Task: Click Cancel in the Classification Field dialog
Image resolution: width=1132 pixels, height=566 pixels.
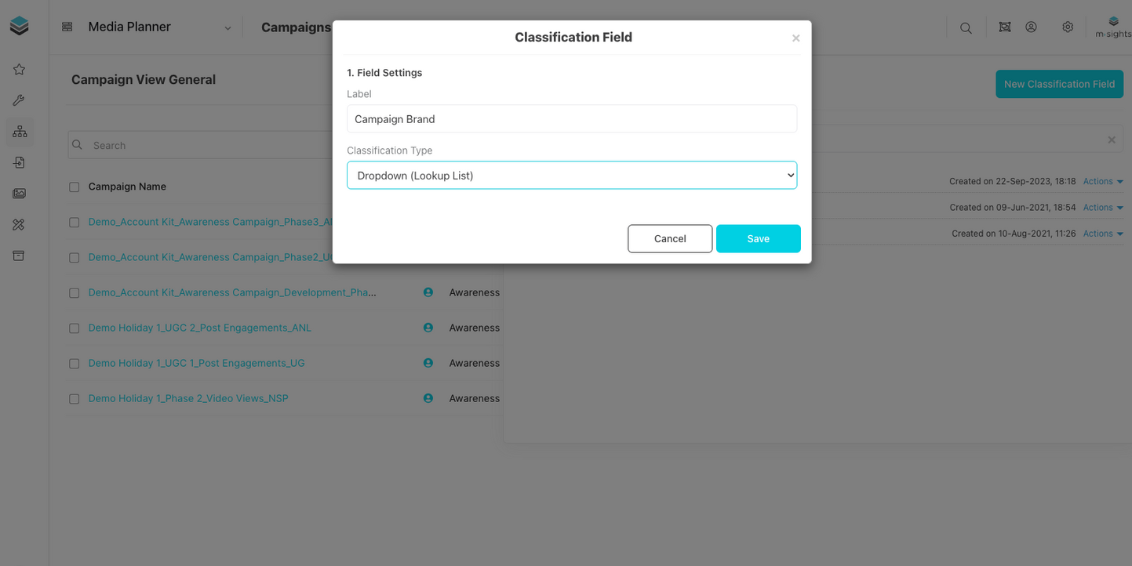Action: pyautogui.click(x=669, y=239)
